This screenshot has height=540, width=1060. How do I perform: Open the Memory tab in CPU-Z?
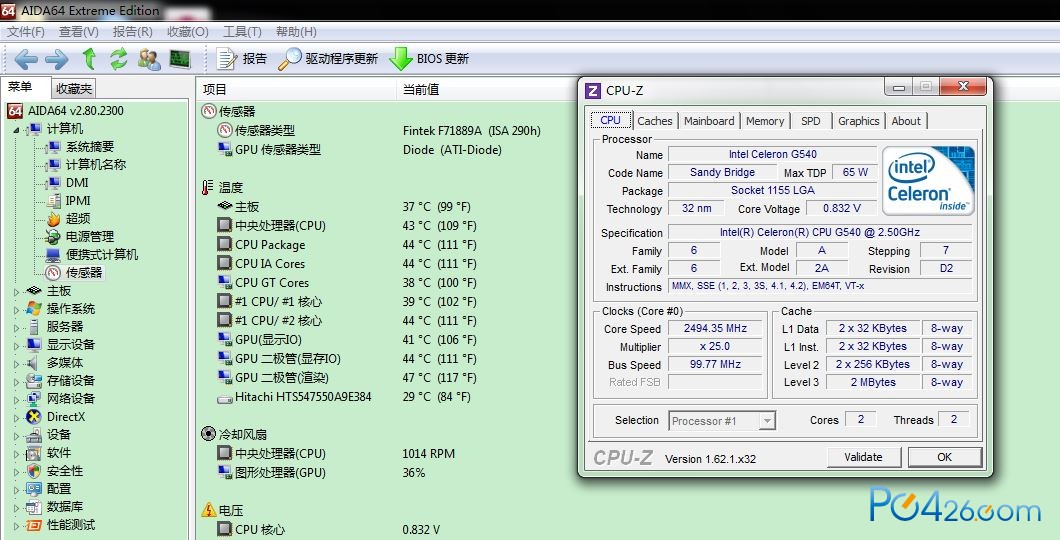pos(765,121)
